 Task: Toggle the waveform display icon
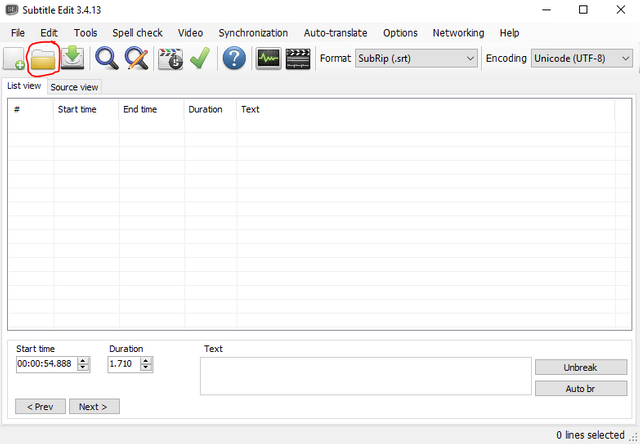[x=268, y=58]
